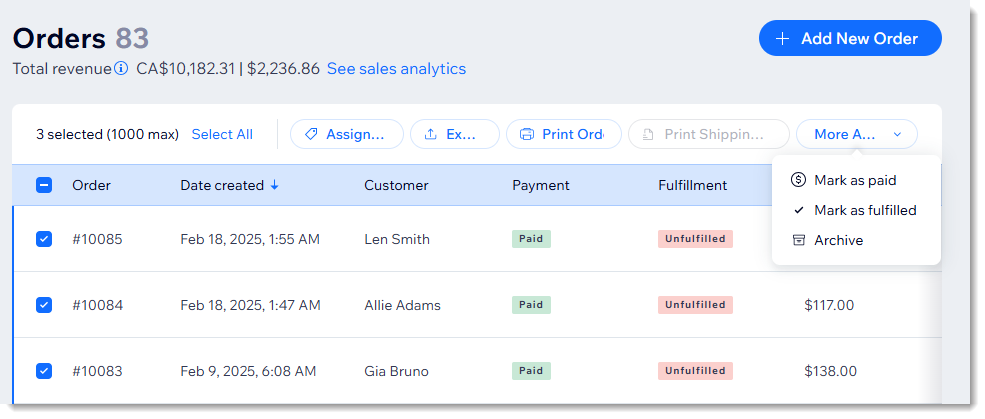This screenshot has width=985, height=419.
Task: Click the Add New Order button
Action: tap(850, 38)
